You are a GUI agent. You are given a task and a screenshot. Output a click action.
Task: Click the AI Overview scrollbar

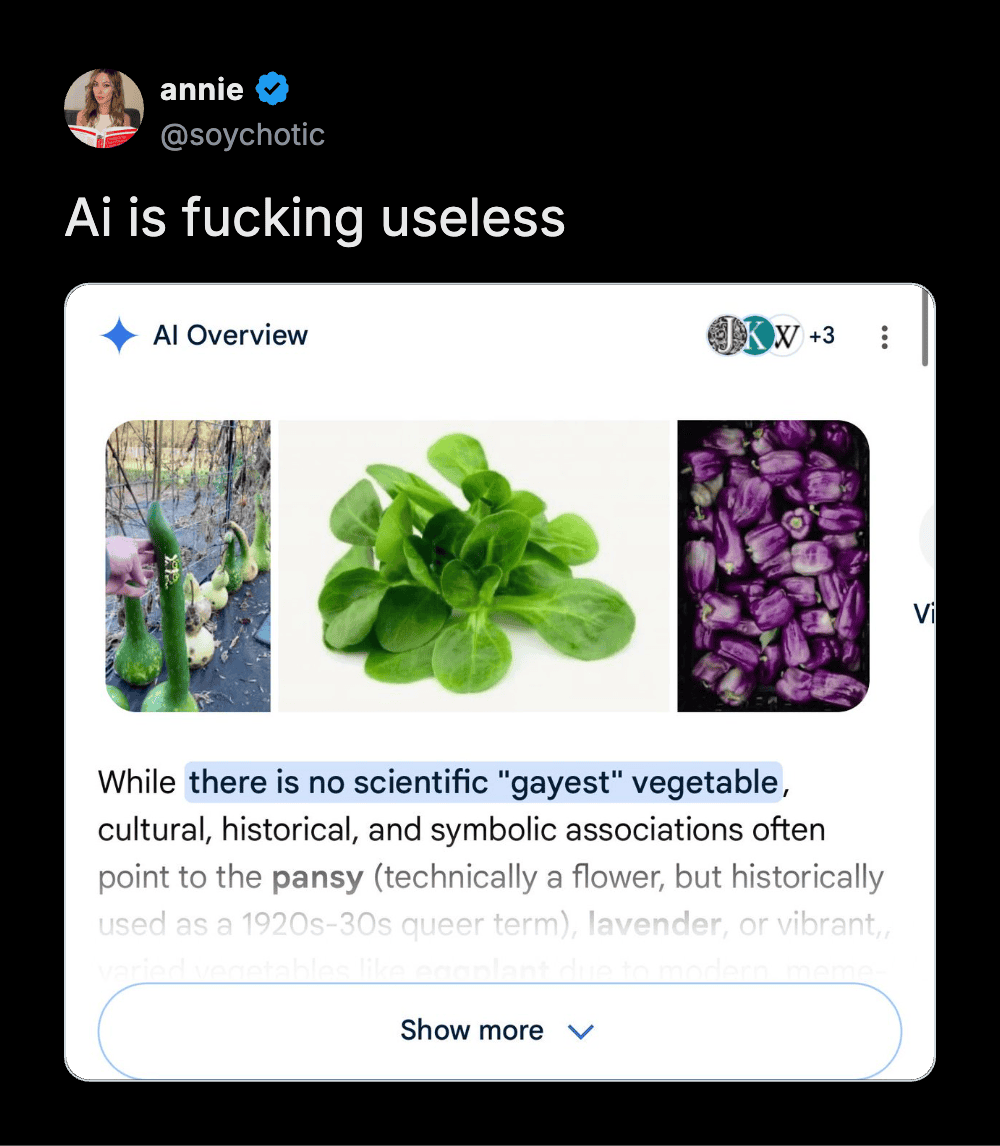click(x=925, y=328)
